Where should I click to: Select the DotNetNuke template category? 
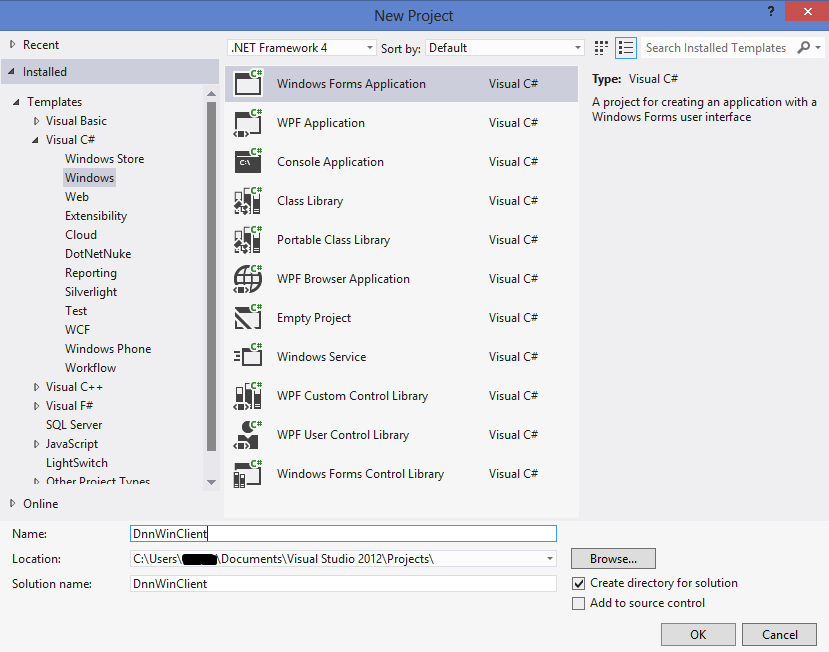(98, 254)
